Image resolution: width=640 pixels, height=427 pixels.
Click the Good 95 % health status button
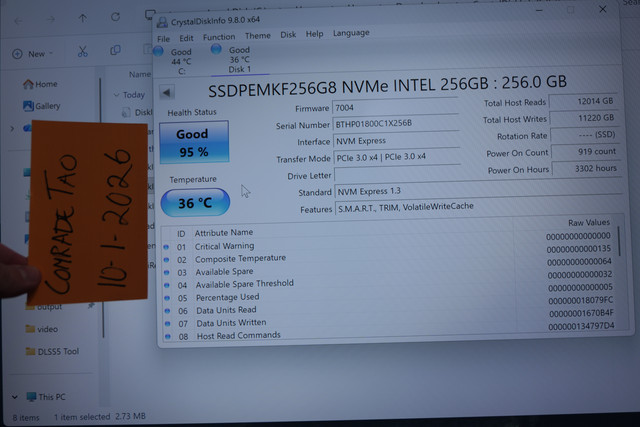pyautogui.click(x=194, y=142)
